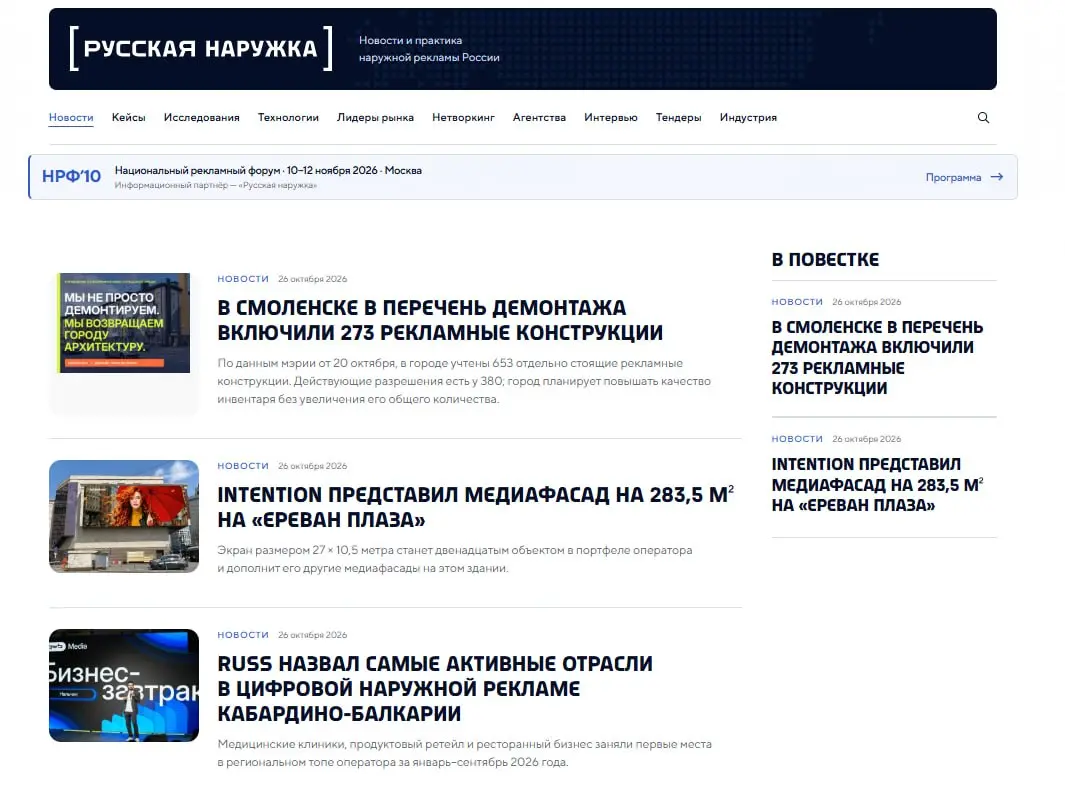Click the Ереван Плаза media facade thumbnail
1065x787 pixels.
[x=124, y=516]
